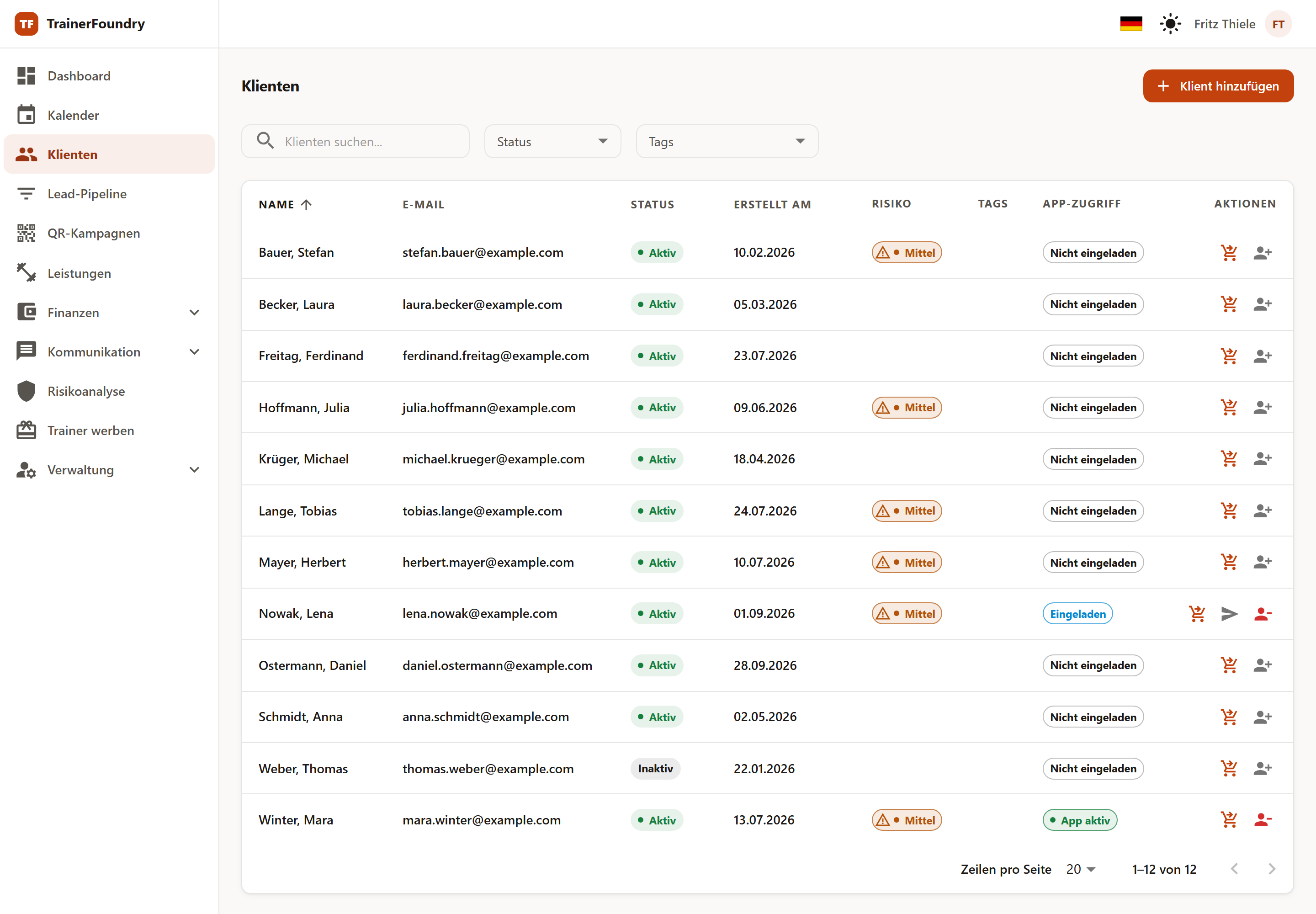Change rows per page dropdown showing 20
The image size is (1316, 914).
(1081, 869)
